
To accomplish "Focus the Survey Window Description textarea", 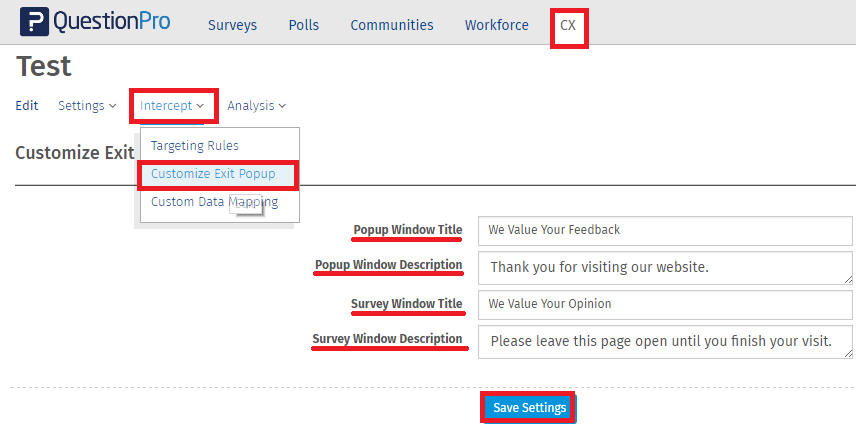I will click(x=664, y=341).
